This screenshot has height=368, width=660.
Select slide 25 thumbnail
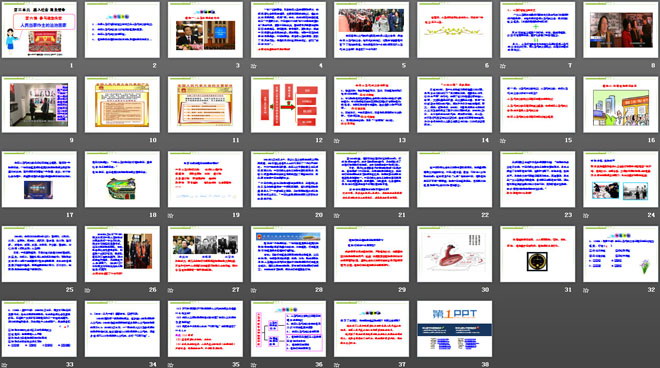pos(39,254)
